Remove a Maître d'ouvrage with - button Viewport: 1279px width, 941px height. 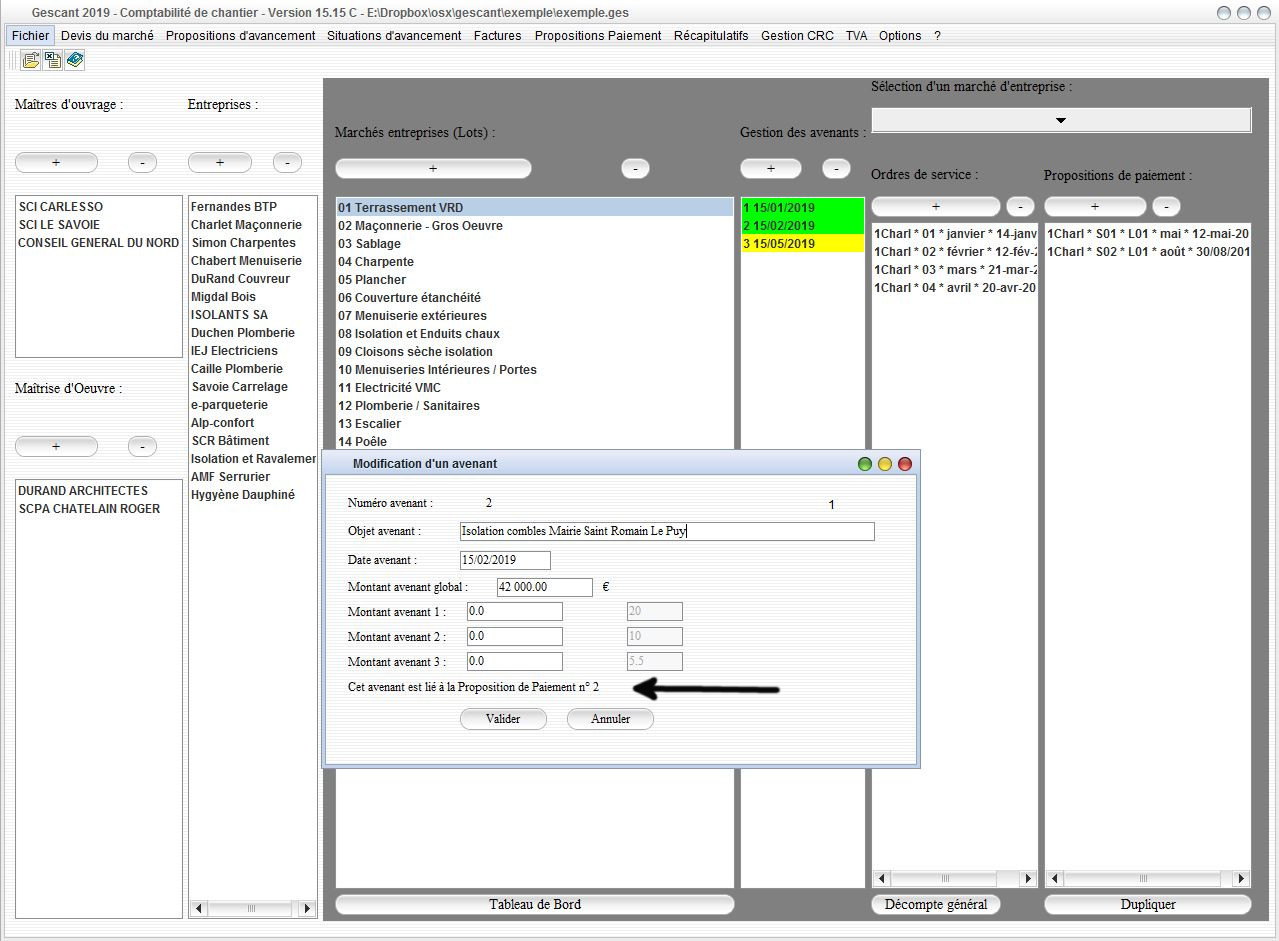[142, 162]
